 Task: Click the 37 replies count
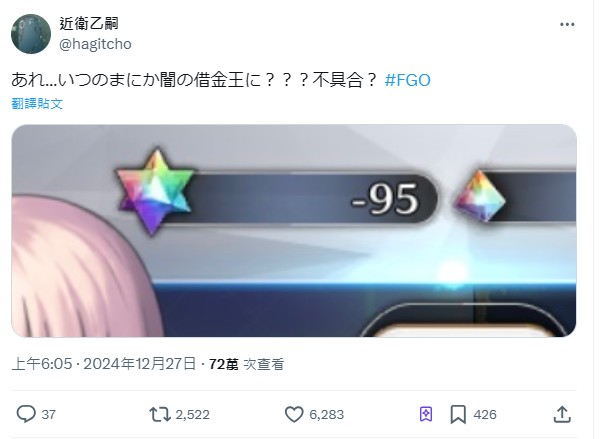pos(49,414)
